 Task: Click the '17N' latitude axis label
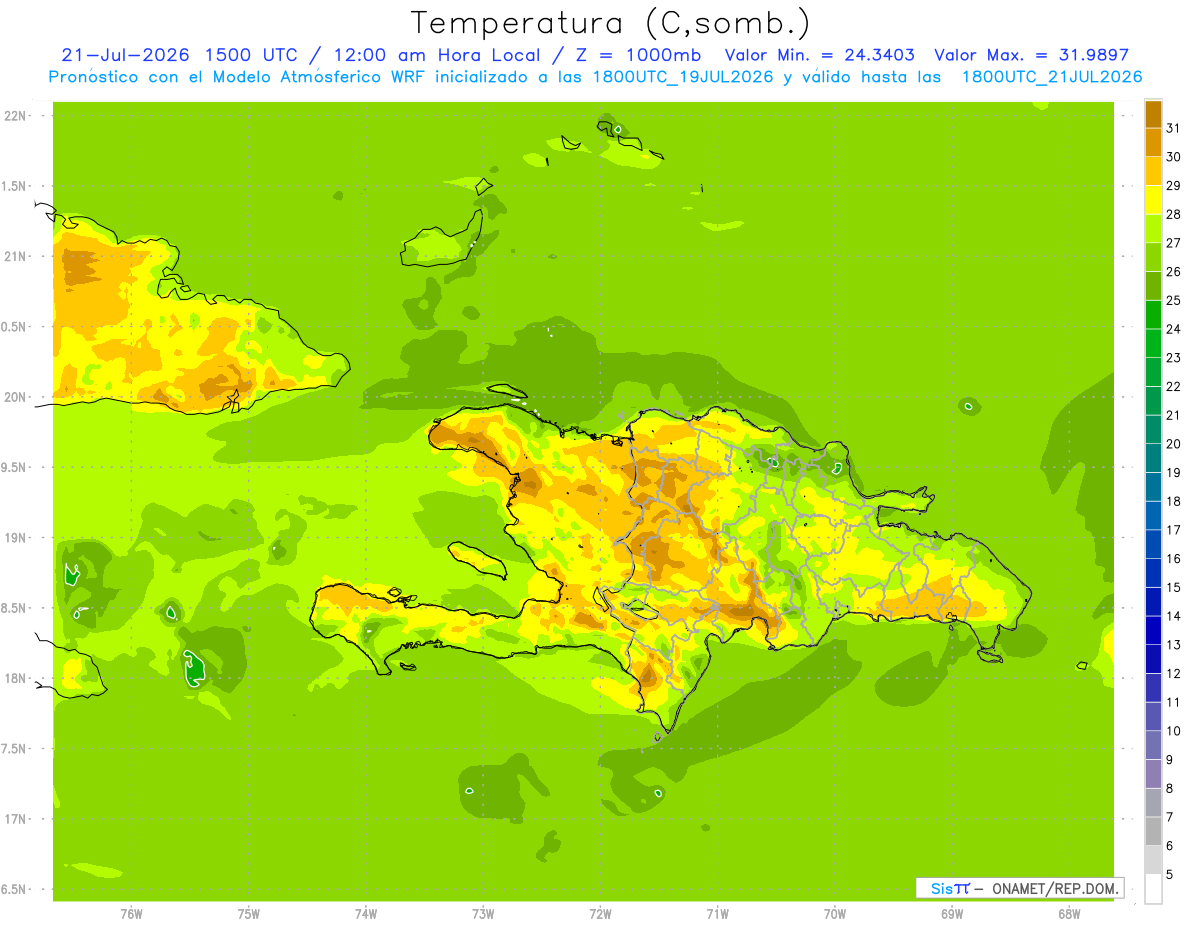[x=15, y=819]
